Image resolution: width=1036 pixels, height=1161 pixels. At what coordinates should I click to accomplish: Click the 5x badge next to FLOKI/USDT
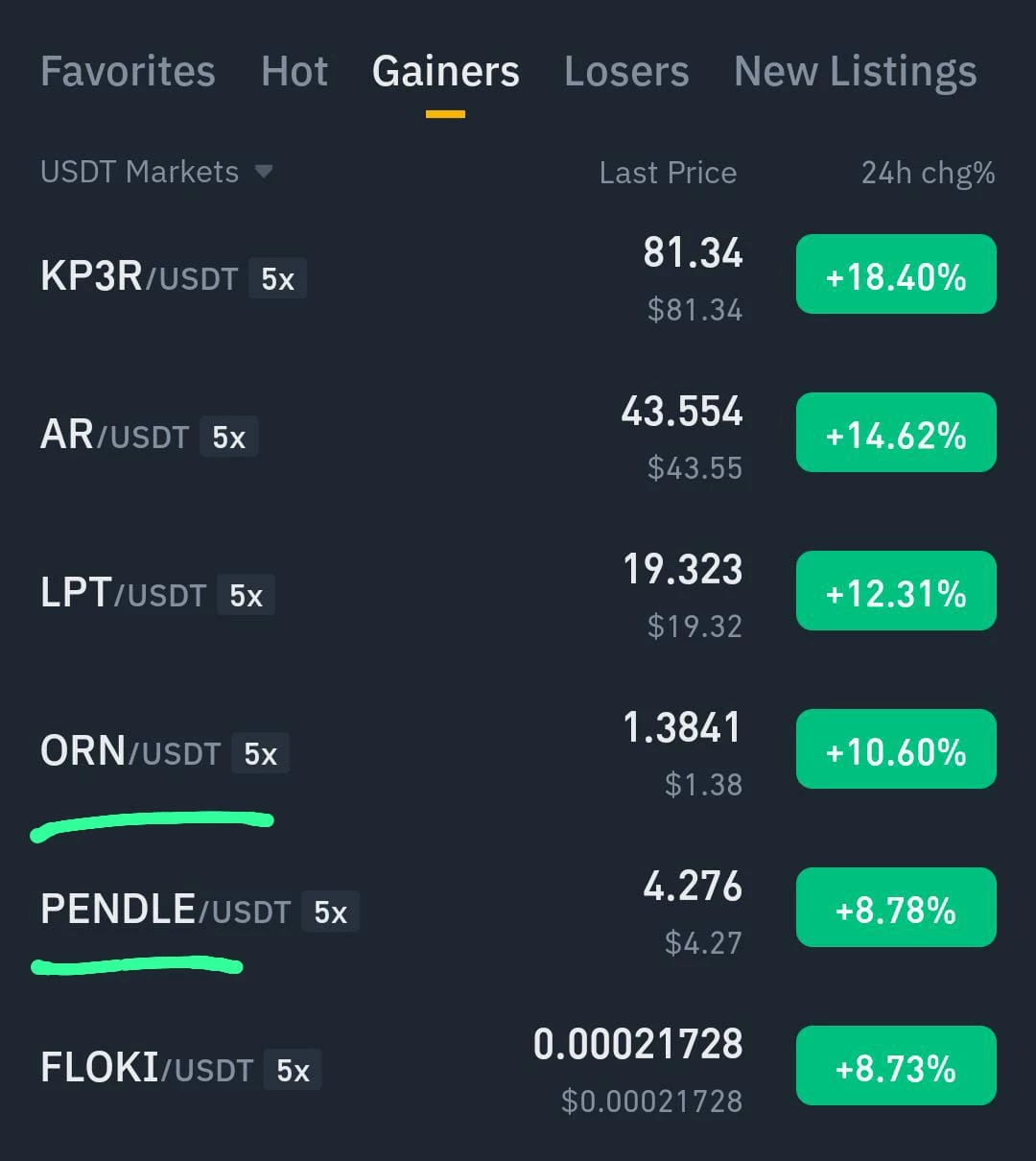293,1070
